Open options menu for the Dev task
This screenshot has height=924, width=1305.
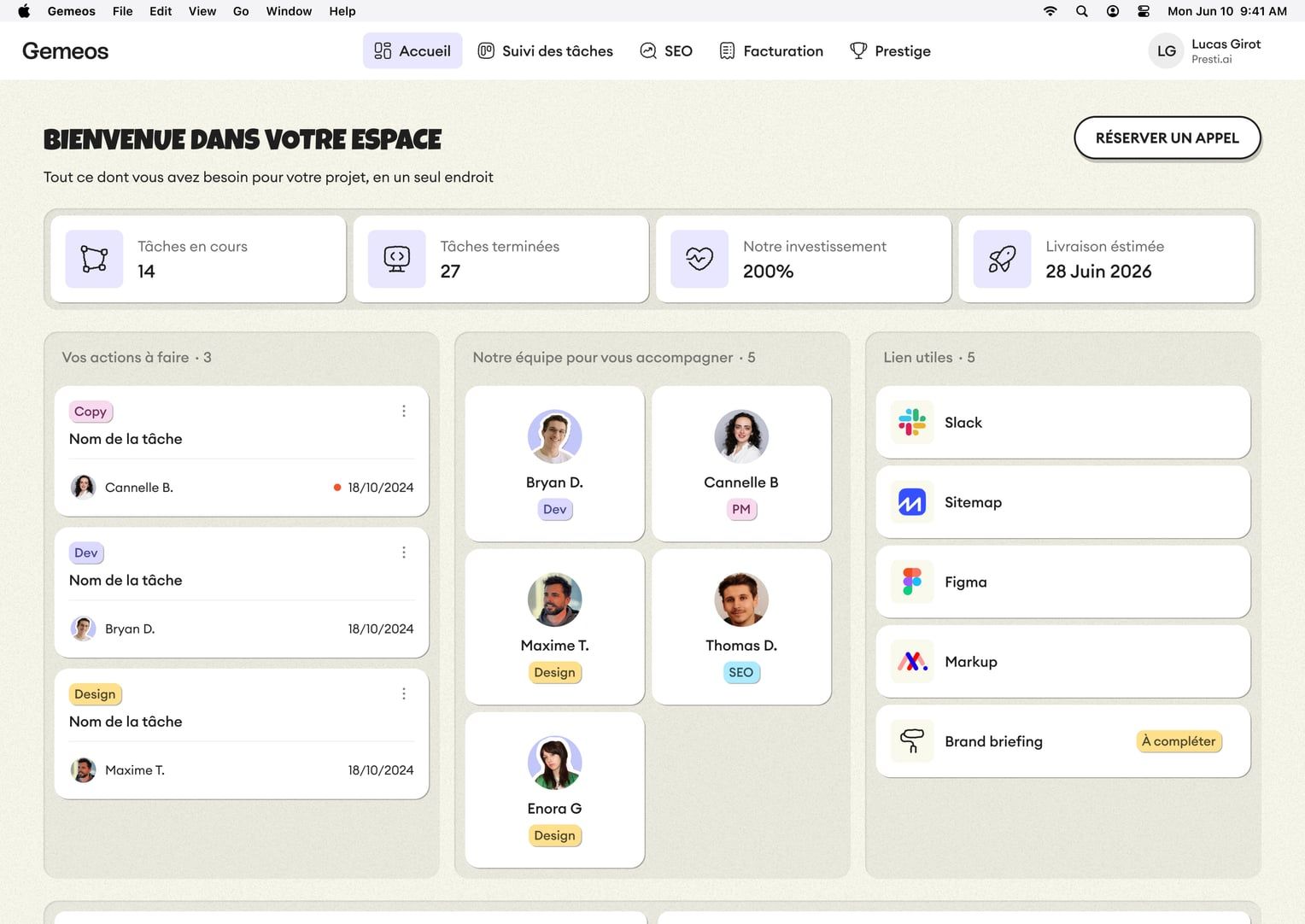(x=404, y=553)
